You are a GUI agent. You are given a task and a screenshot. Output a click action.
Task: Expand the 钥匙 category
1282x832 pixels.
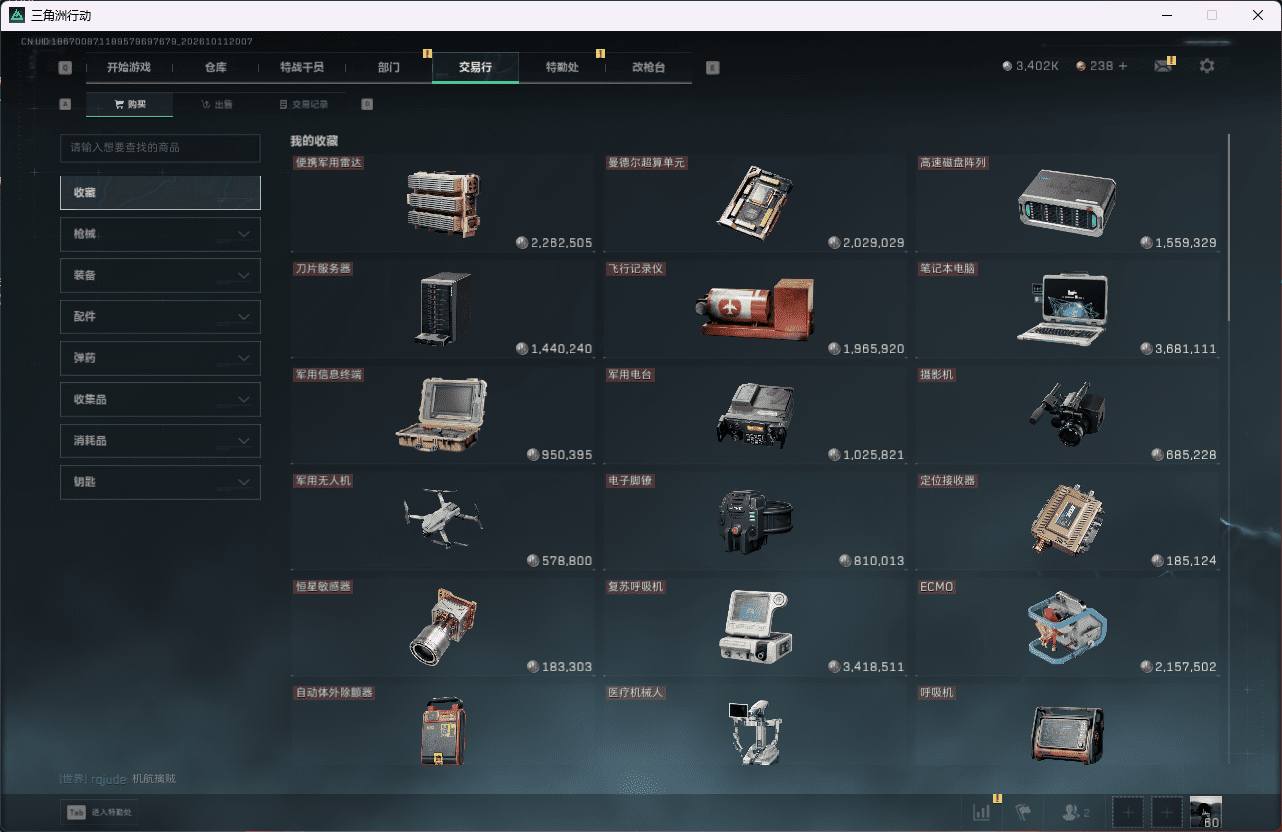160,482
